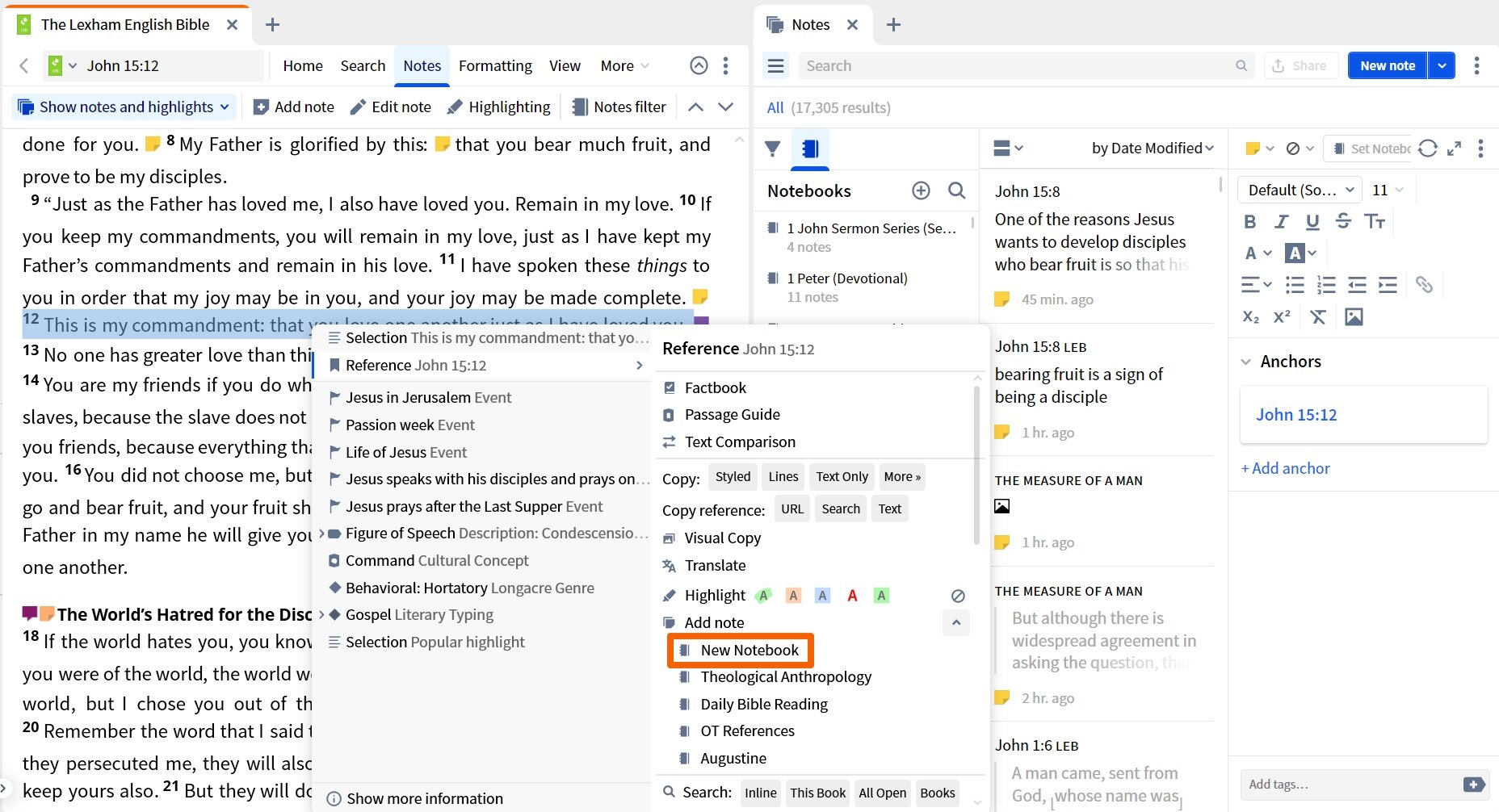Viewport: 1499px width, 812px height.
Task: Open font color dropdown
Action: pyautogui.click(x=1258, y=253)
